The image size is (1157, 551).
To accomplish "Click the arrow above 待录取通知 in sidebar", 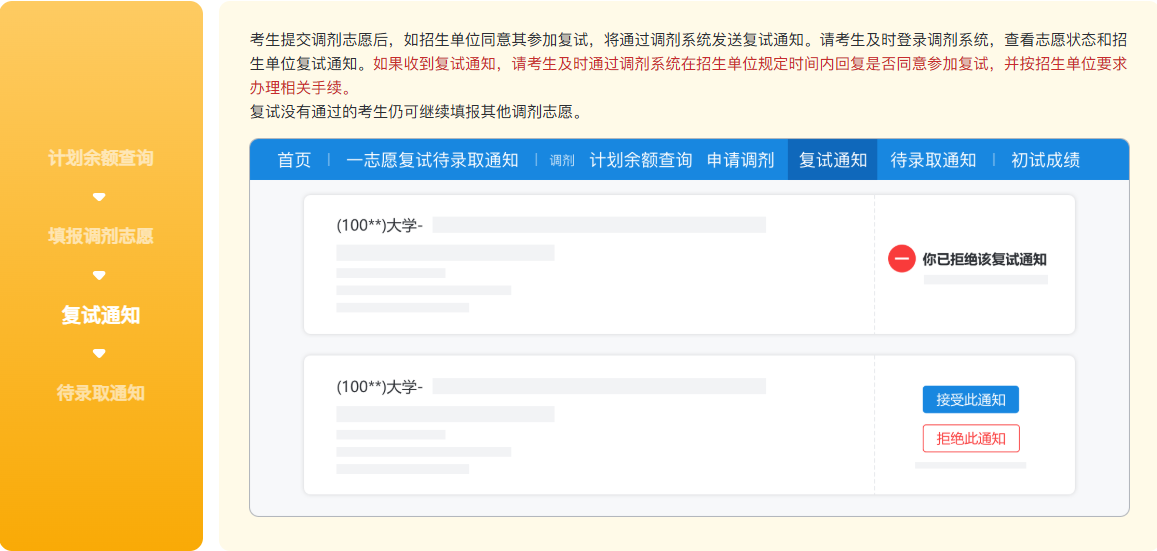I will [99, 353].
